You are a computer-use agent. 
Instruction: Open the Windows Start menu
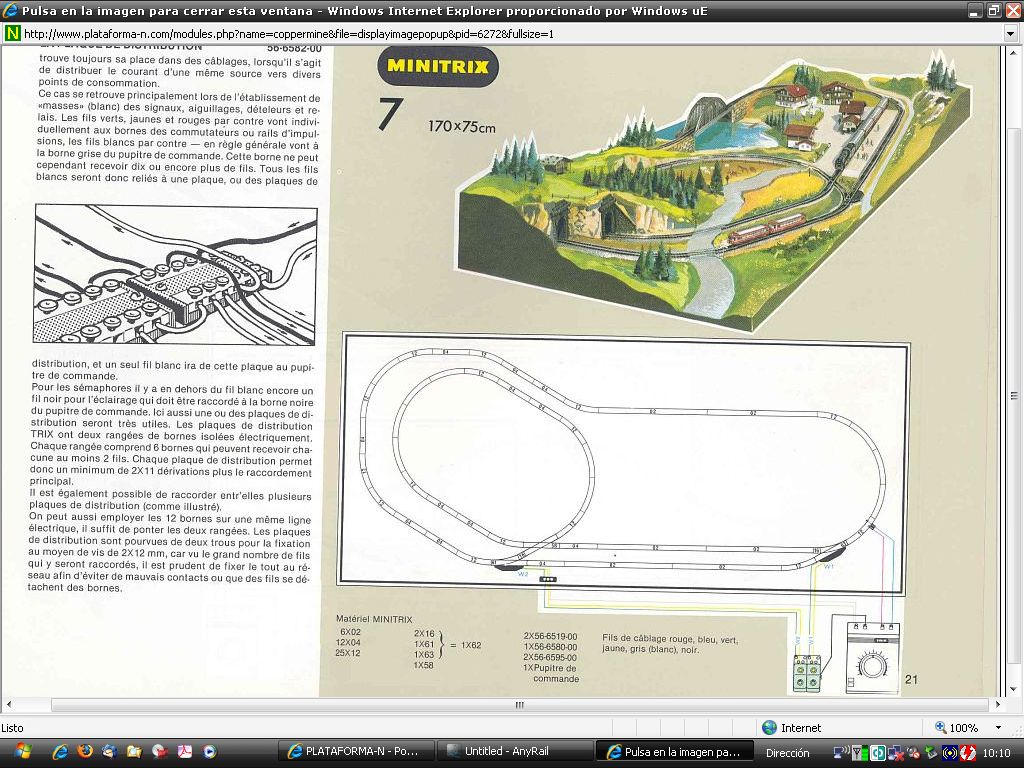coord(22,751)
